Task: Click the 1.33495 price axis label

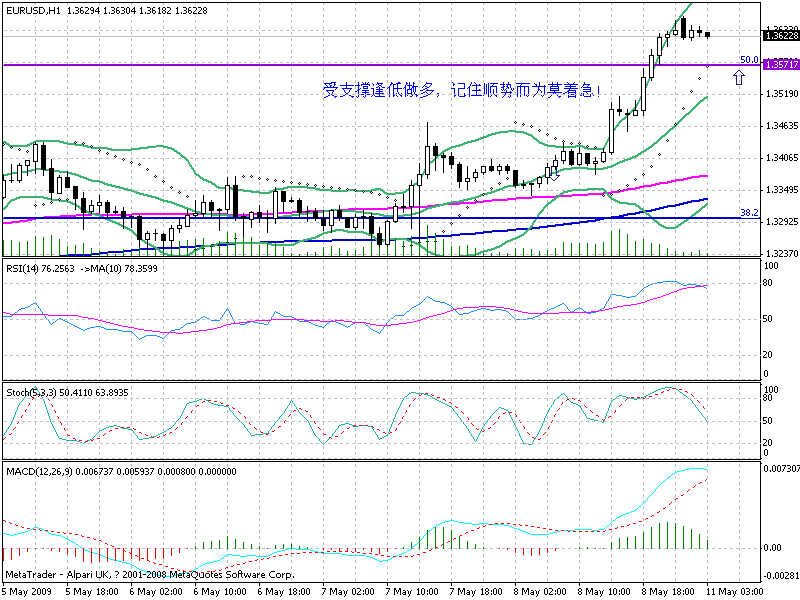Action: point(782,190)
